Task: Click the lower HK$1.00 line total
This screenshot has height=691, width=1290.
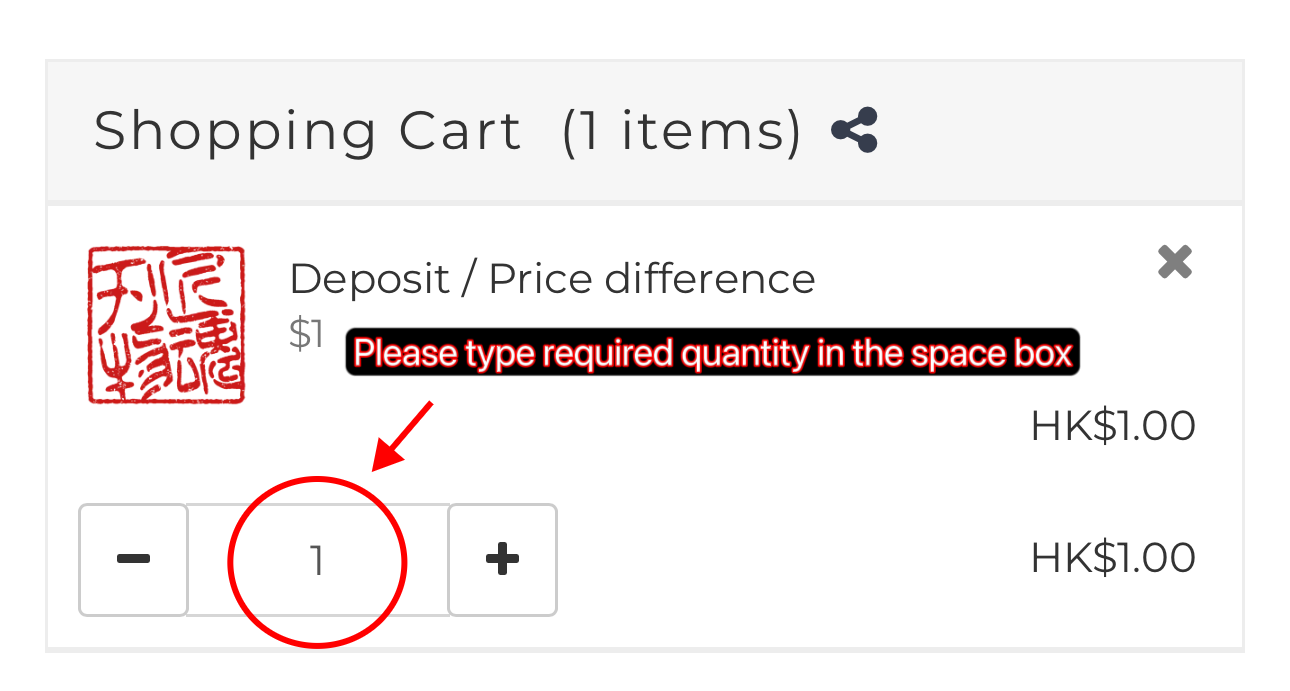Action: tap(1112, 558)
